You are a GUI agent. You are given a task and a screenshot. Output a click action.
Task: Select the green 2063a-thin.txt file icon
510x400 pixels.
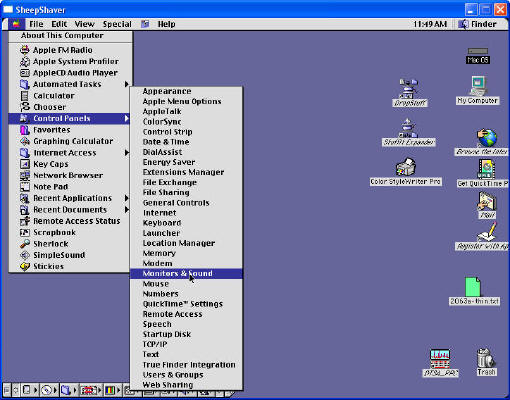(x=474, y=291)
